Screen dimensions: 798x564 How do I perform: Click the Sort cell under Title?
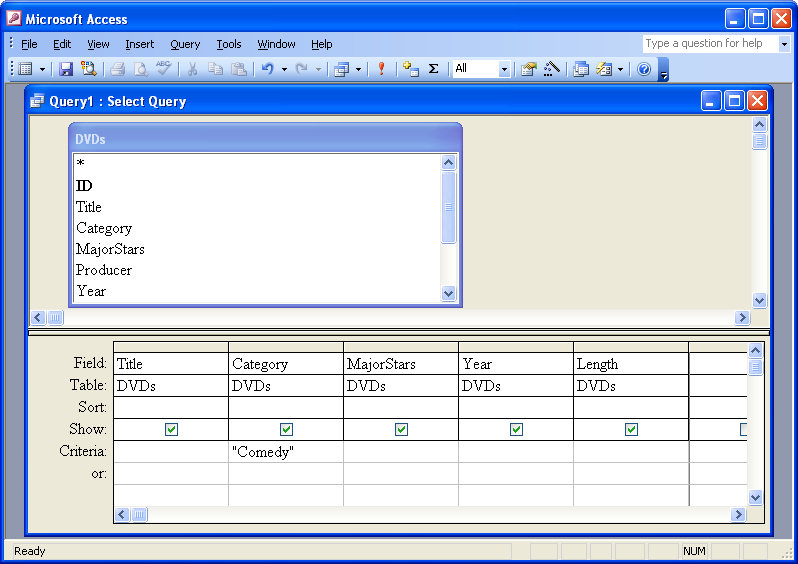pos(171,407)
